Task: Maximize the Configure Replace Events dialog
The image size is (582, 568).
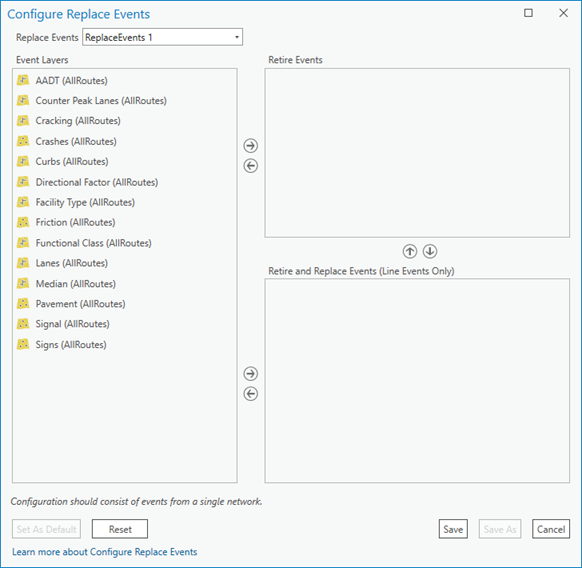Action: (x=528, y=13)
